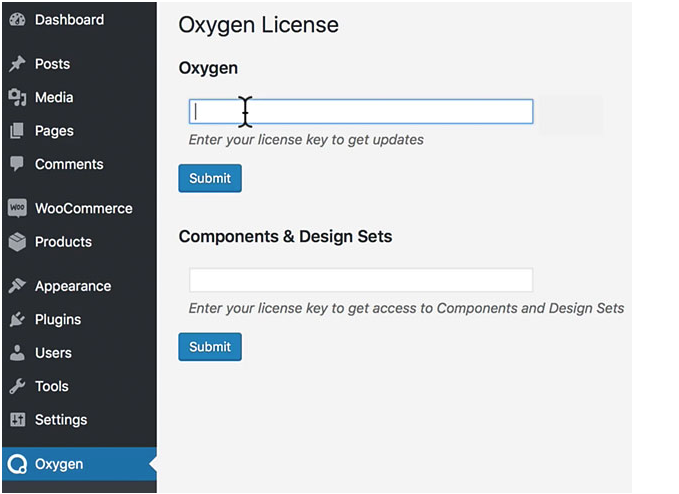The image size is (679, 494).
Task: Click the Tools wrench icon
Action: tap(17, 386)
